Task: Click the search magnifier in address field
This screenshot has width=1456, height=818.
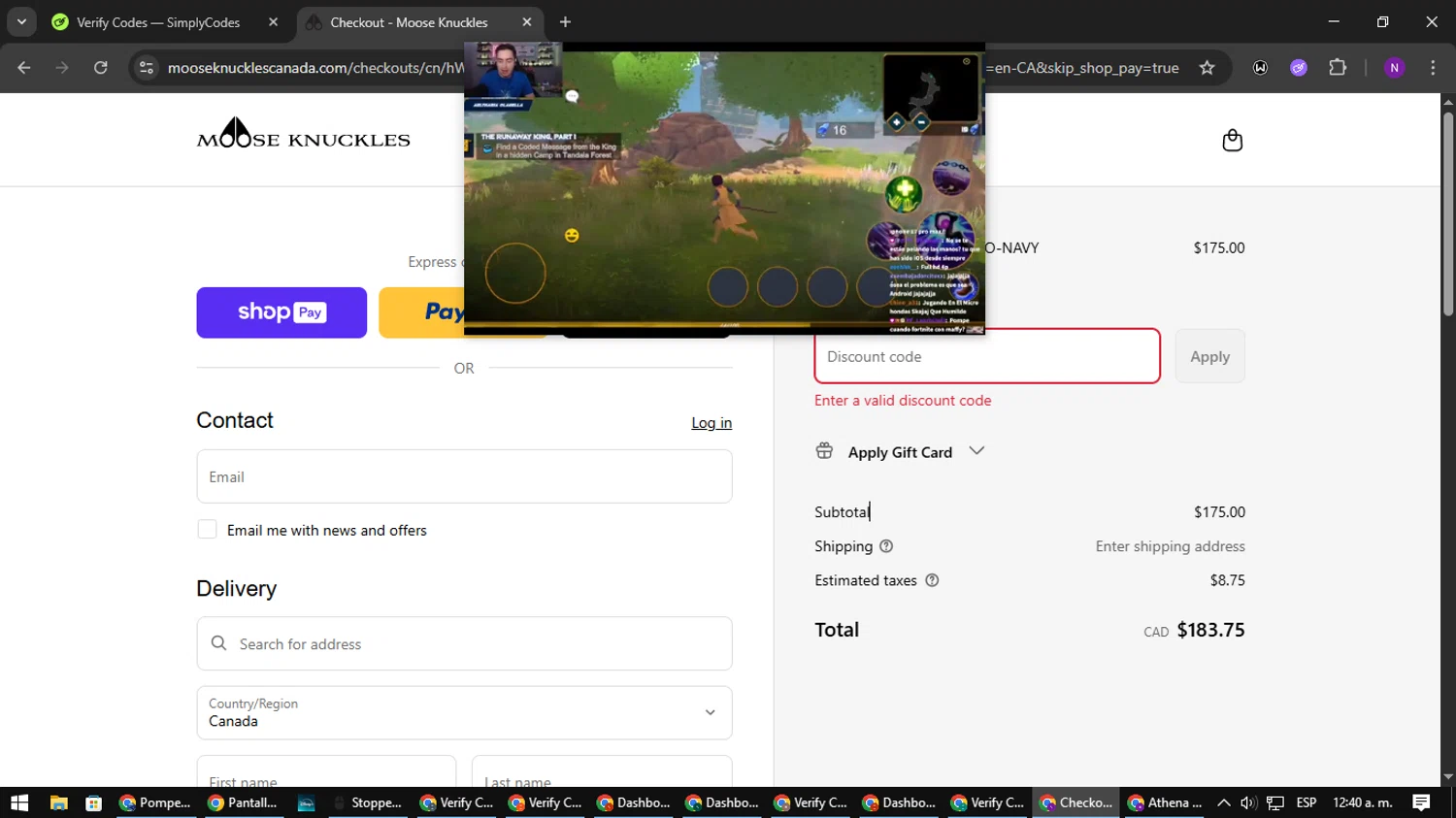Action: point(219,643)
